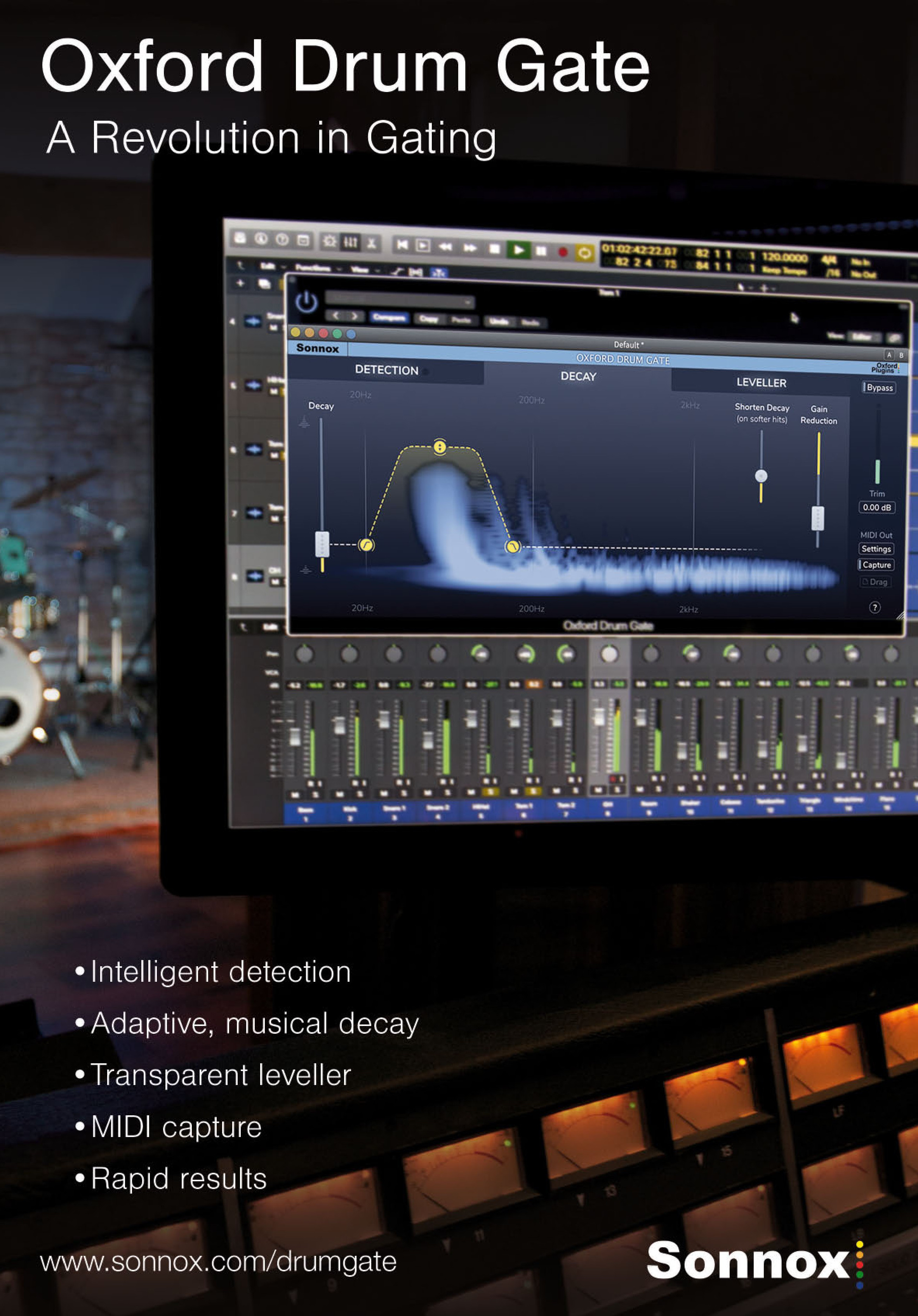
Task: Load next preset with right arrow
Action: click(355, 316)
